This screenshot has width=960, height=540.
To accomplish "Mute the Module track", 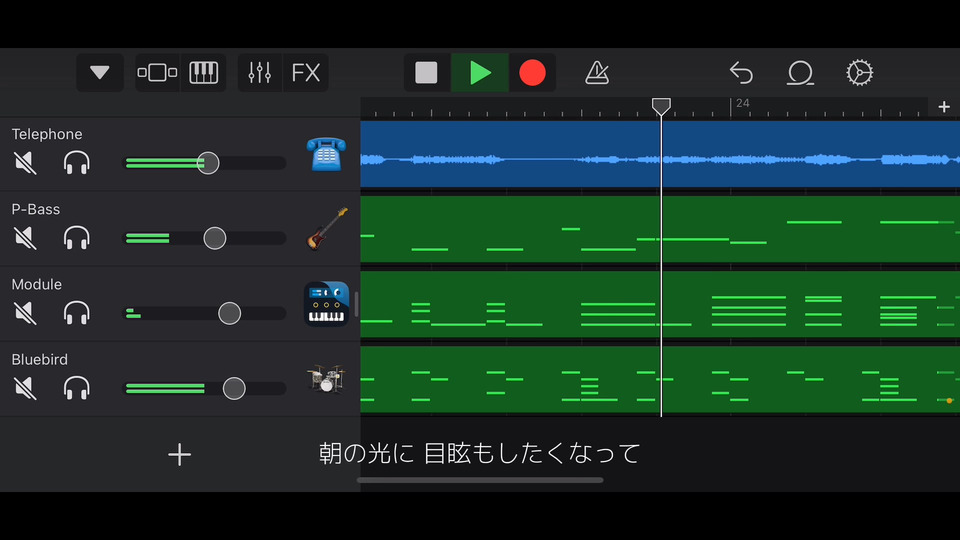I will tap(25, 313).
